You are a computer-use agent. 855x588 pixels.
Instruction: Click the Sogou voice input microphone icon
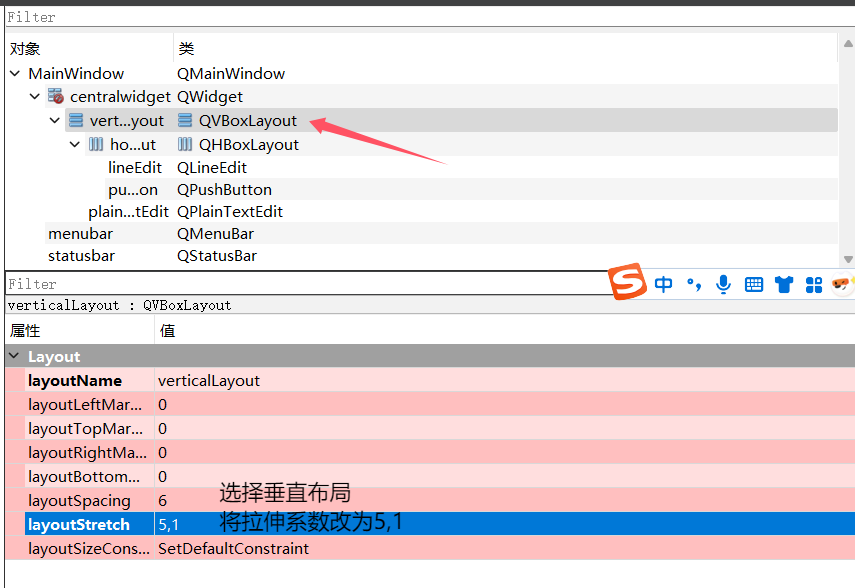tap(724, 284)
